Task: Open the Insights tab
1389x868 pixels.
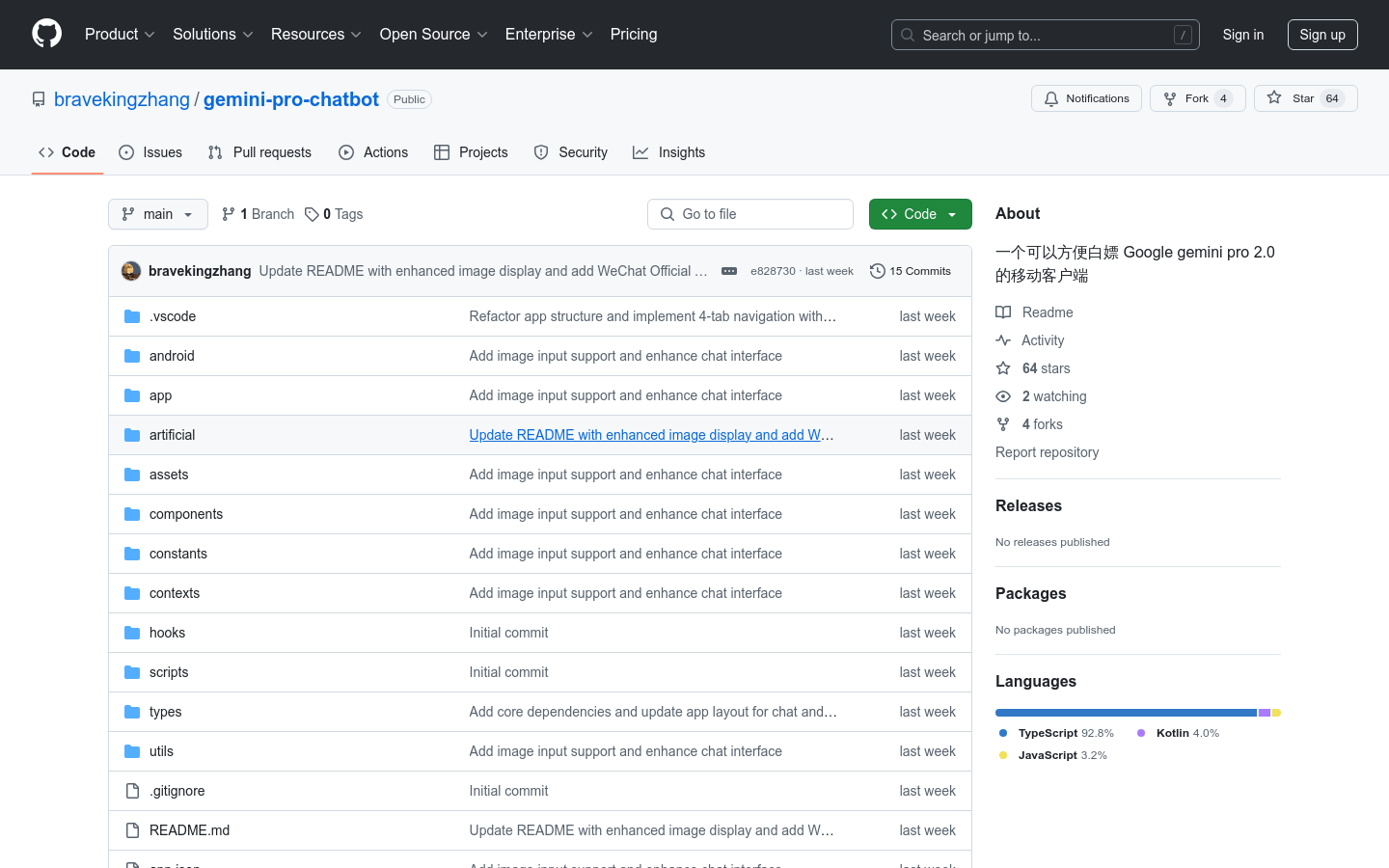Action: tap(669, 152)
